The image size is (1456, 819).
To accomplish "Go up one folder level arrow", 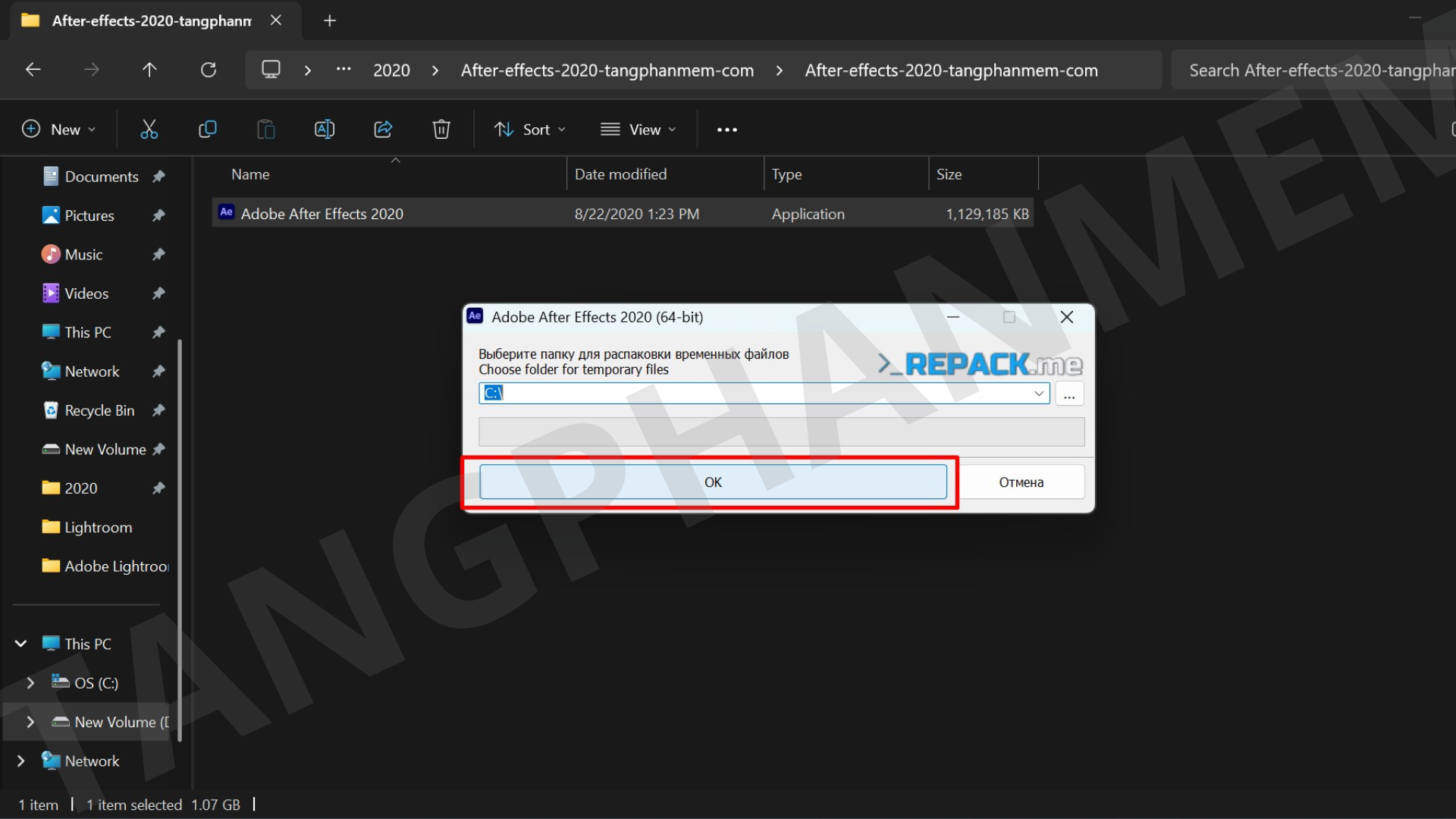I will click(149, 70).
